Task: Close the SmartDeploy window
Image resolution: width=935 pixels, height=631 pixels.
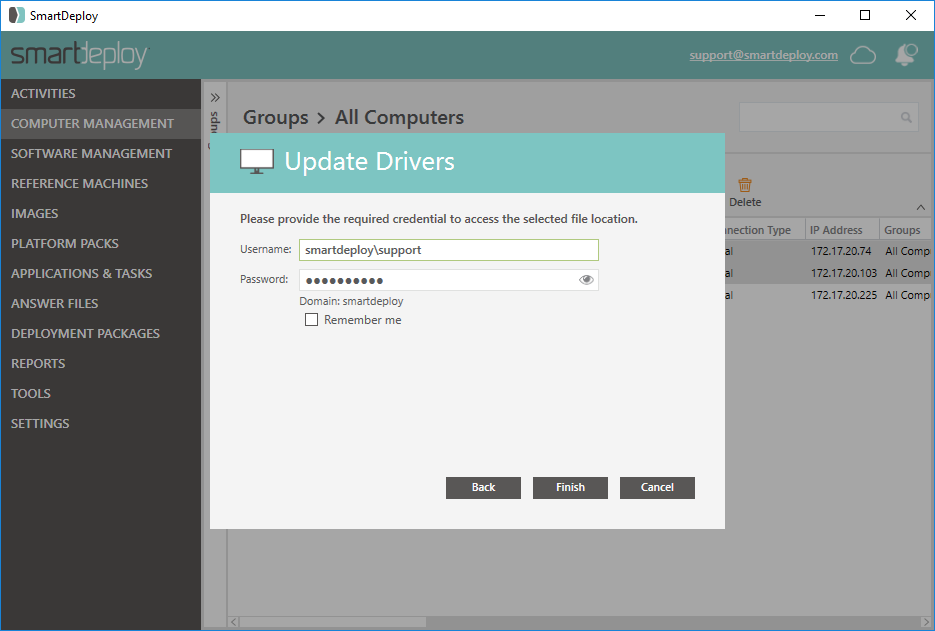Action: [911, 16]
